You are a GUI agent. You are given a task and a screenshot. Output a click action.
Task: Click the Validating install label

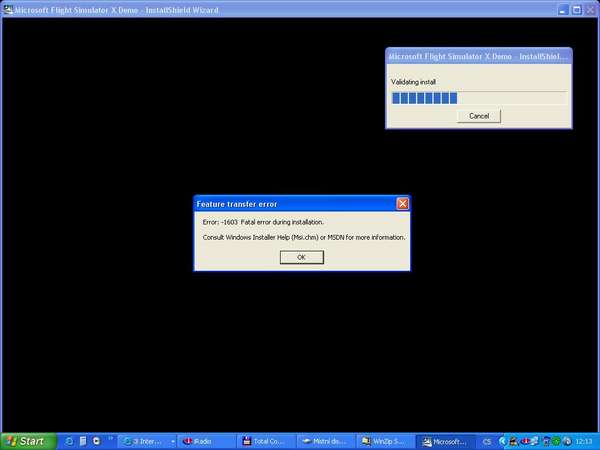[x=413, y=82]
